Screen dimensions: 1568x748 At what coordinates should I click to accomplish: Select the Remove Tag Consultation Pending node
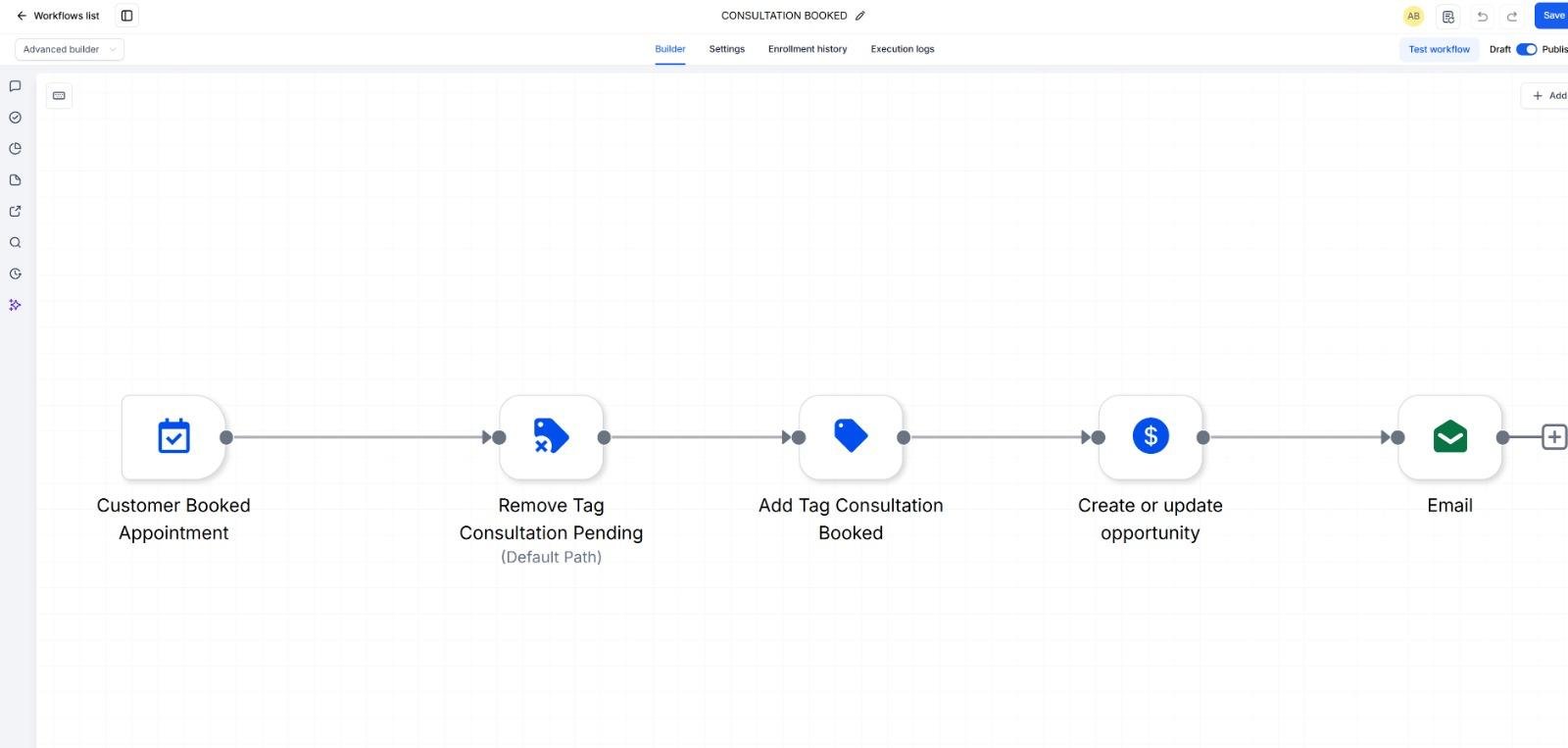(x=551, y=437)
